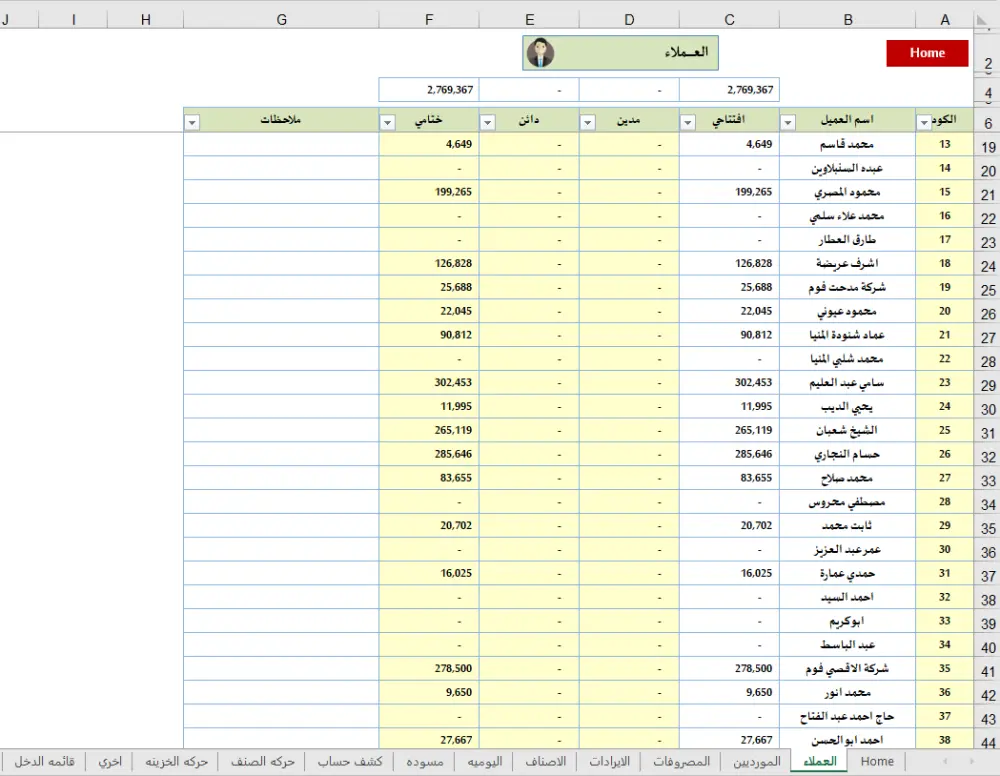Open the filter dropdown on الكود column
Viewport: 1000px width, 776px height.
tap(923, 122)
